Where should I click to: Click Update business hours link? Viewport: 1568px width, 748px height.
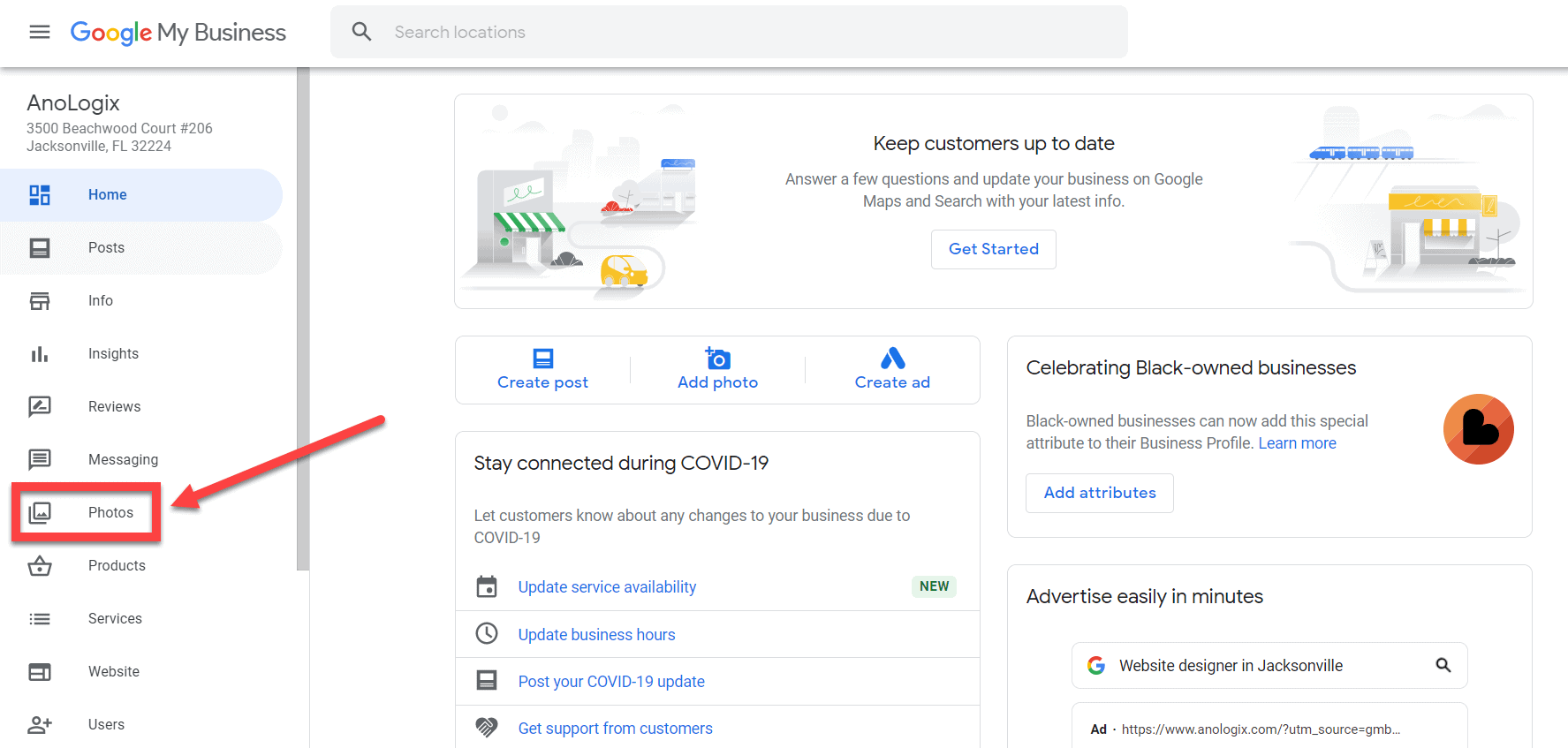[x=596, y=635]
